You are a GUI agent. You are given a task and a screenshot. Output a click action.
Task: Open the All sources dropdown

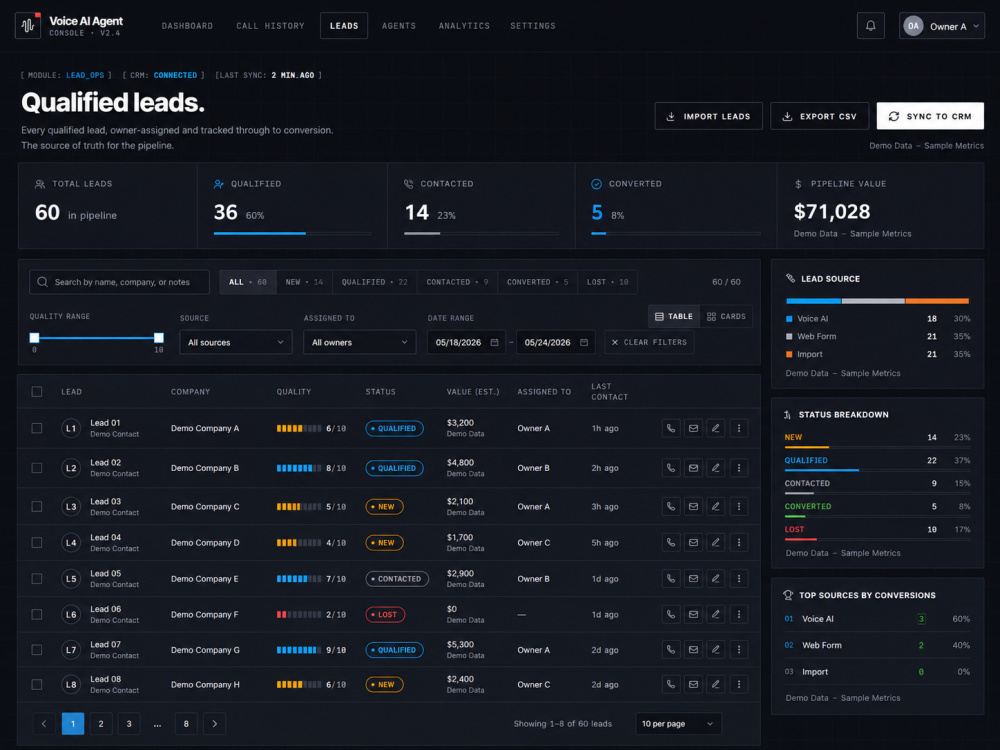(235, 342)
